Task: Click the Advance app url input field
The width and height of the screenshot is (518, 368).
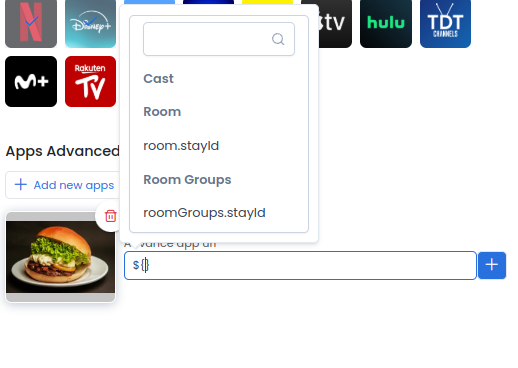Action: coord(300,265)
